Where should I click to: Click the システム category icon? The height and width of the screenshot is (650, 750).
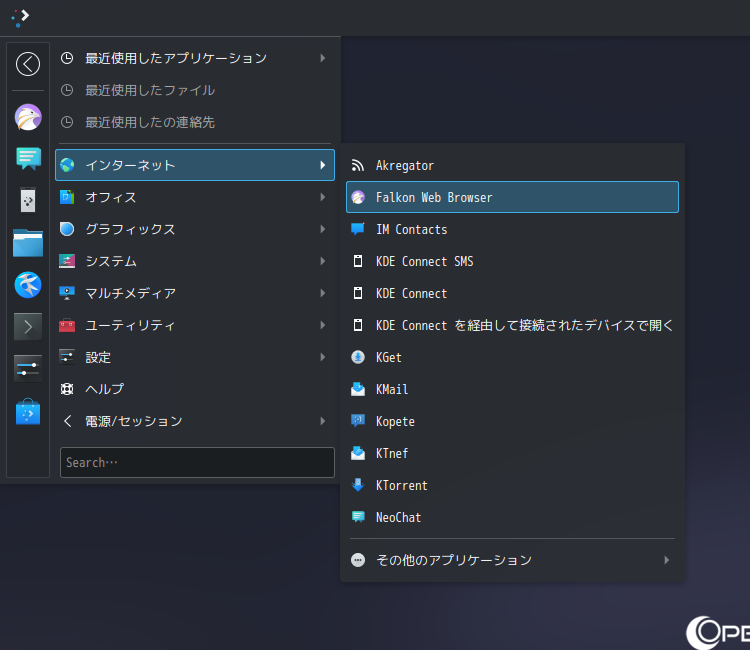(x=67, y=261)
